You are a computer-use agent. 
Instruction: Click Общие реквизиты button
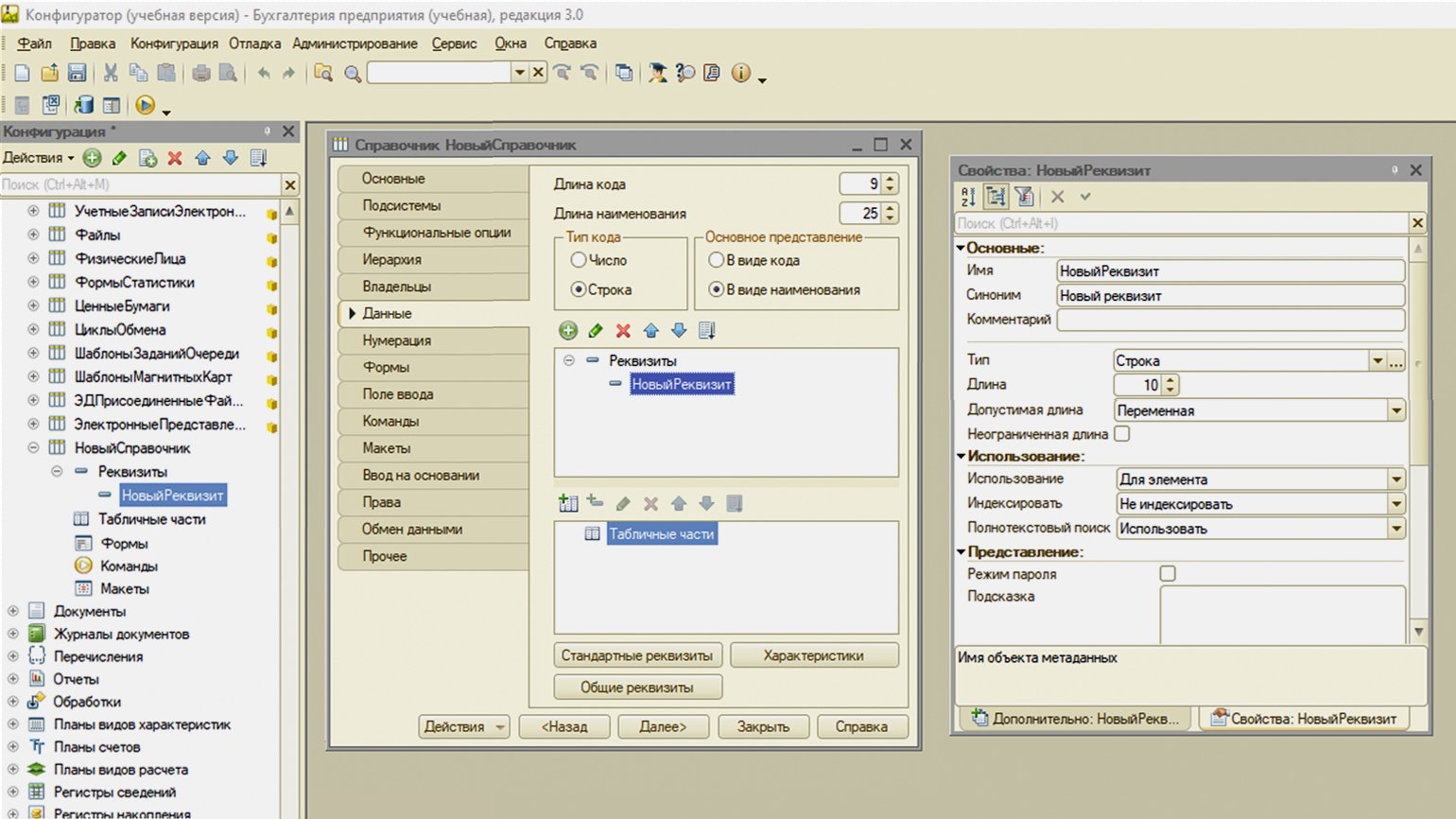click(x=637, y=688)
